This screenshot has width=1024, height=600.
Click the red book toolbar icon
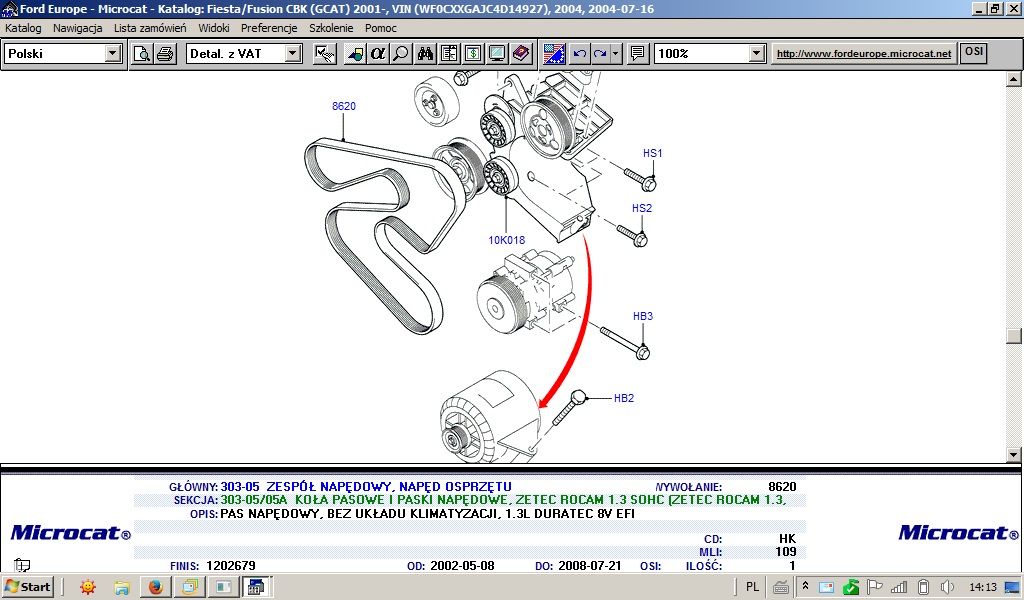tap(521, 54)
